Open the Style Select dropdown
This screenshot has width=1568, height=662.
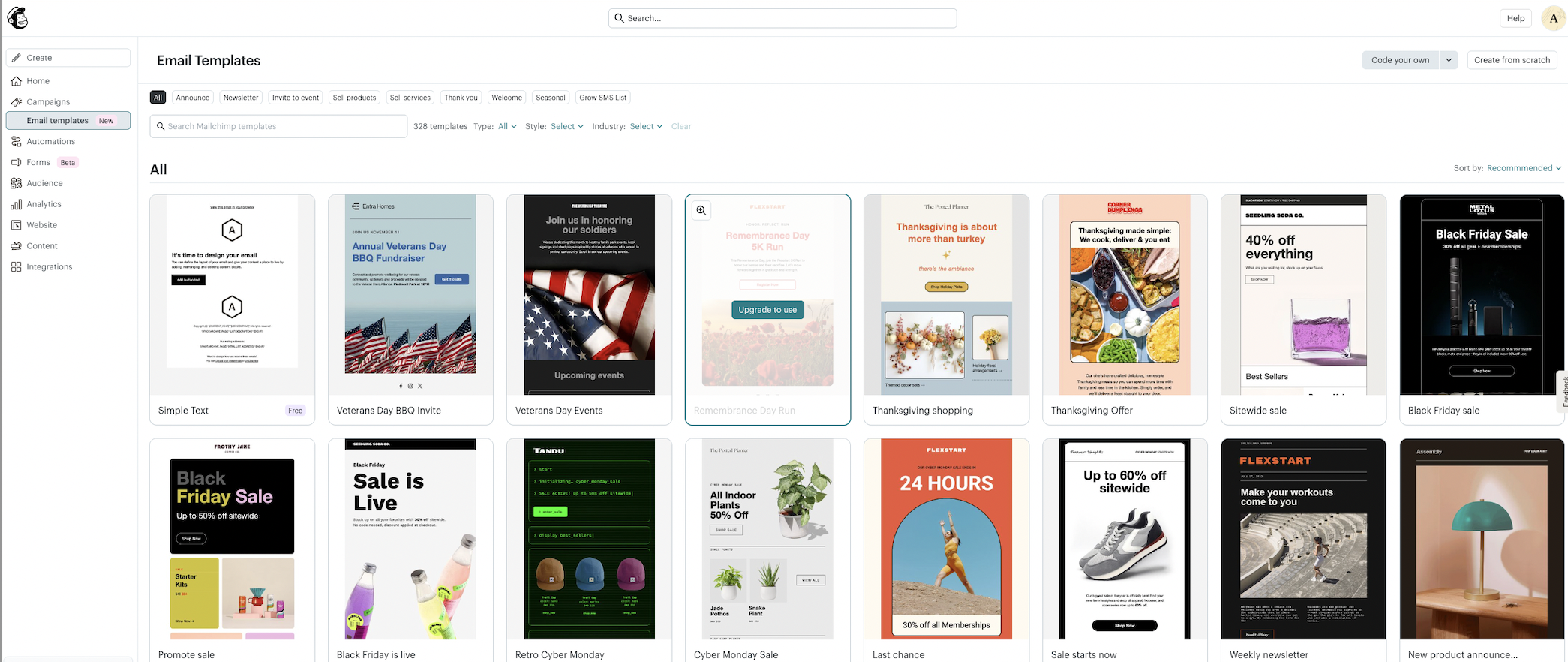pos(566,126)
